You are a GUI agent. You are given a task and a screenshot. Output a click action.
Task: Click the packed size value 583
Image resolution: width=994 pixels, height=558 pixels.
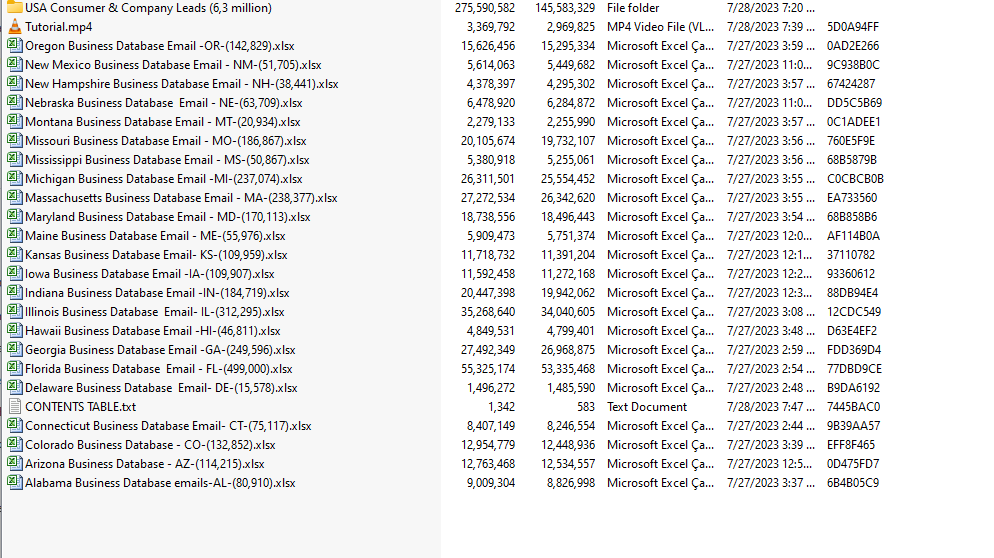(x=586, y=407)
